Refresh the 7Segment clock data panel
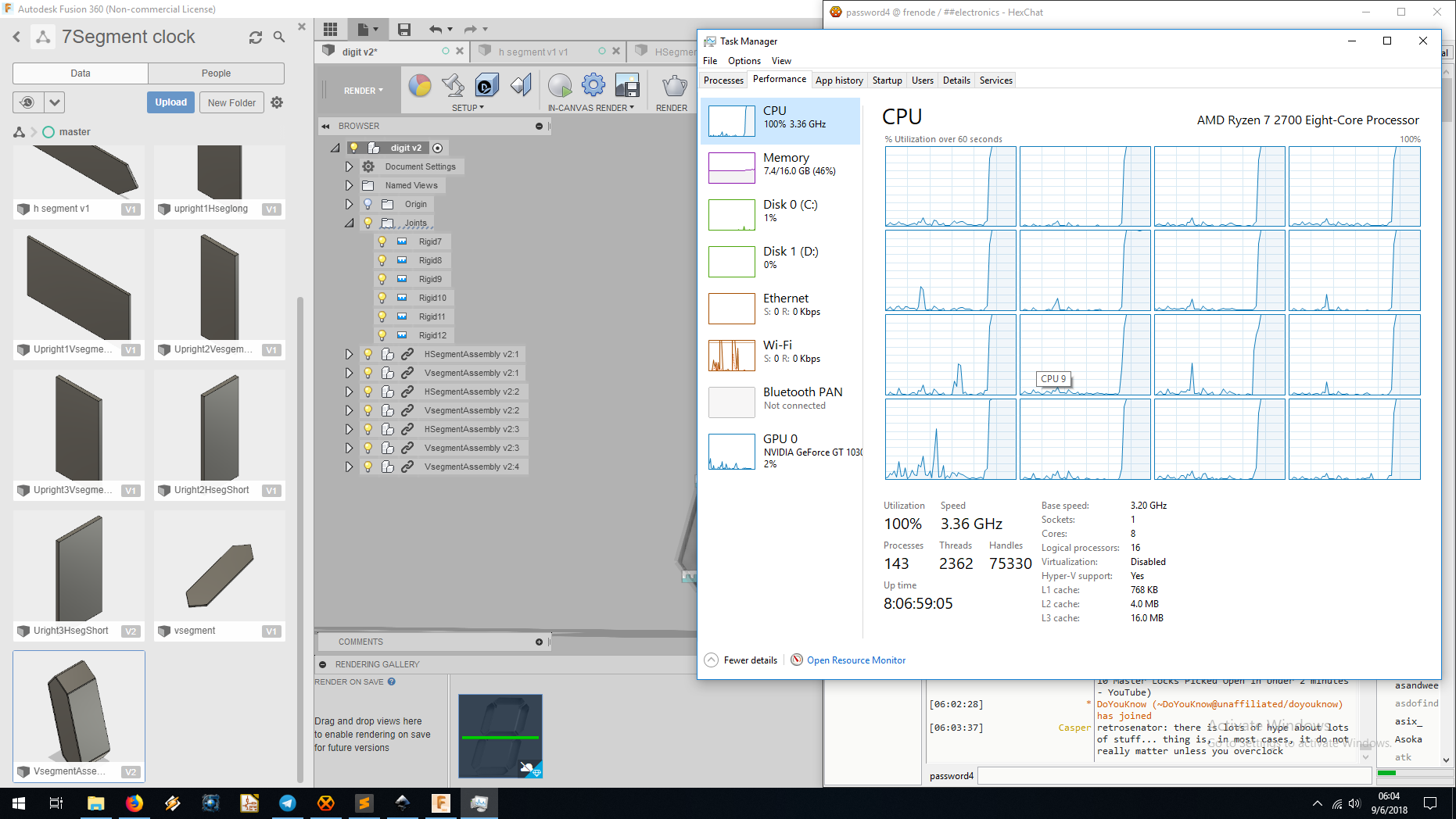Viewport: 1456px width, 819px height. (x=256, y=37)
